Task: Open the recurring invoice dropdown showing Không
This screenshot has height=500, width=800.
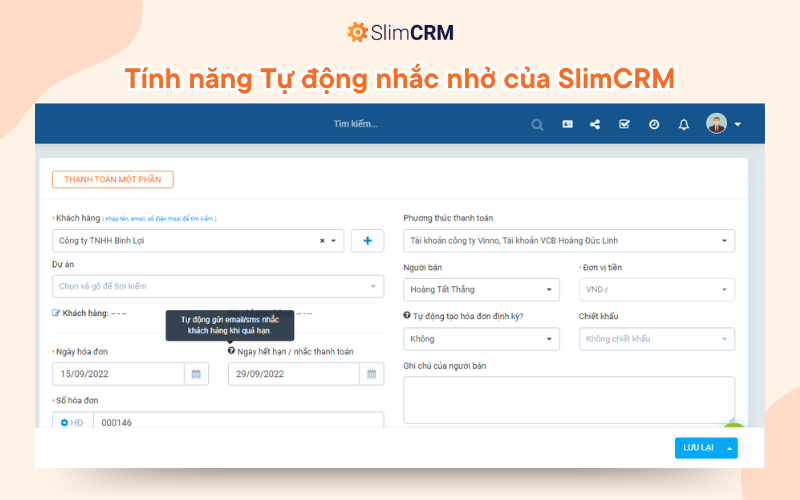Action: [x=481, y=339]
